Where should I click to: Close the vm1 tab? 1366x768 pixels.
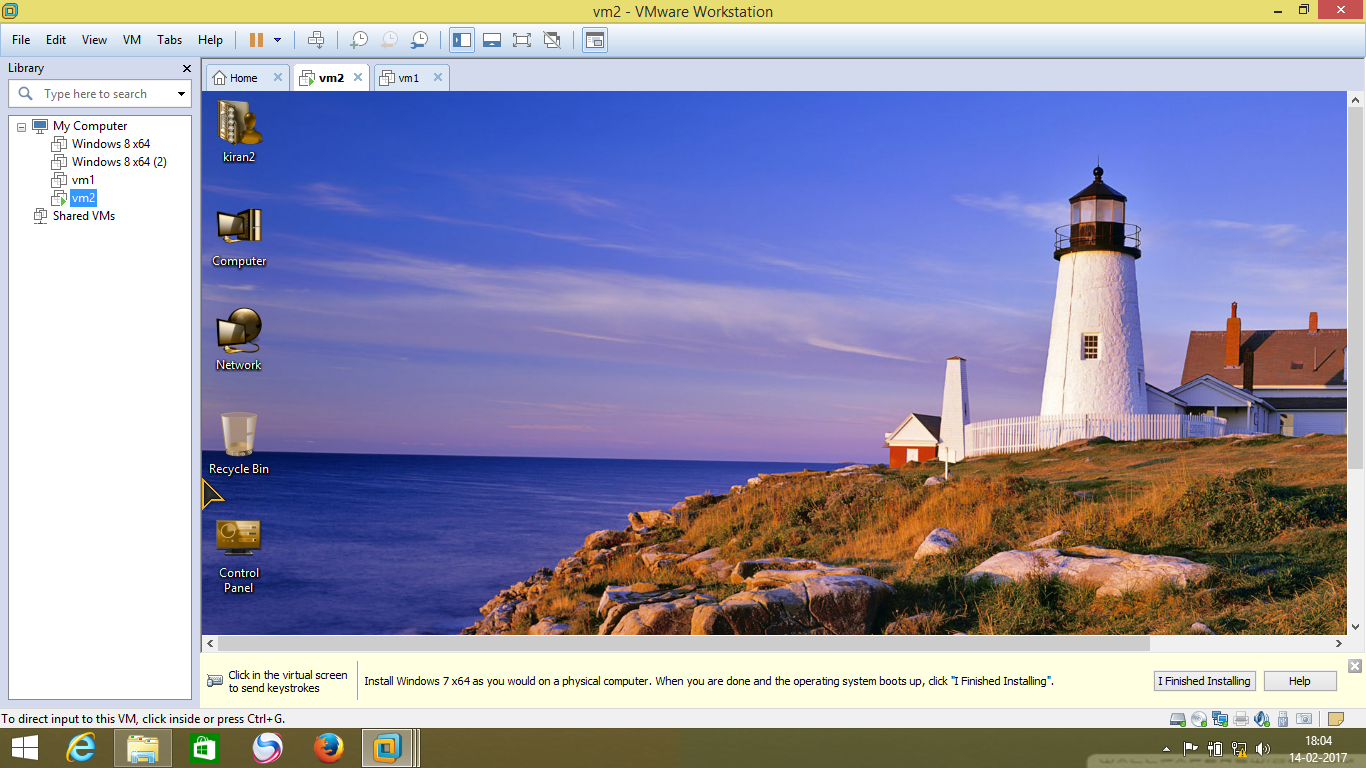[437, 77]
